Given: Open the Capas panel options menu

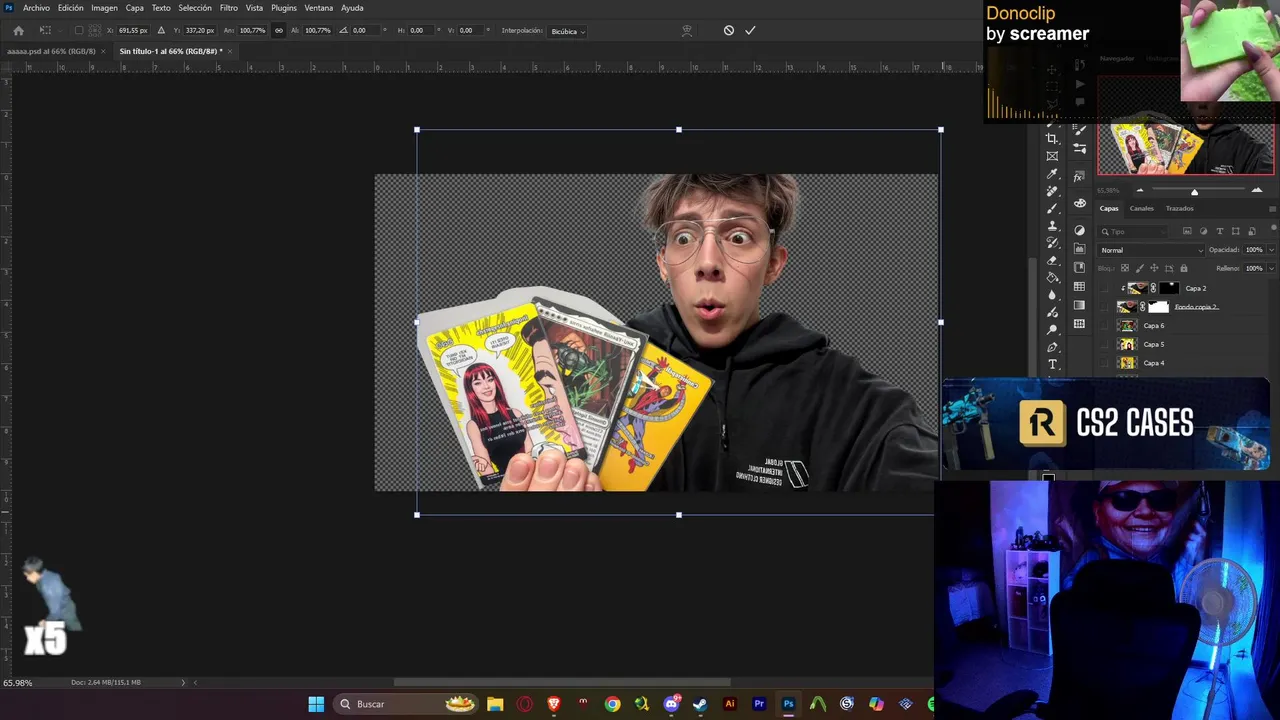Looking at the screenshot, I should [x=1272, y=209].
